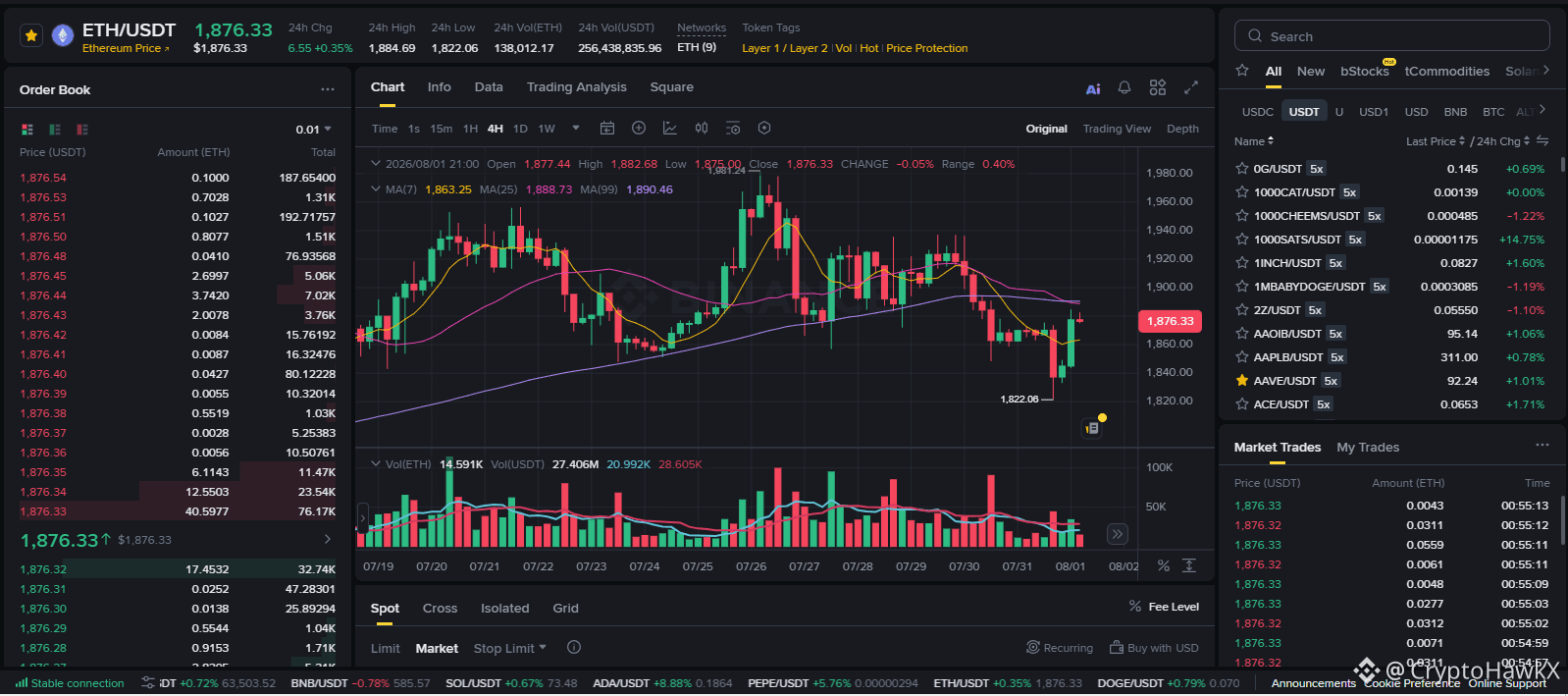1568x696 pixels.
Task: Unfavorite the AAVE/USDT pair star
Action: click(1242, 381)
